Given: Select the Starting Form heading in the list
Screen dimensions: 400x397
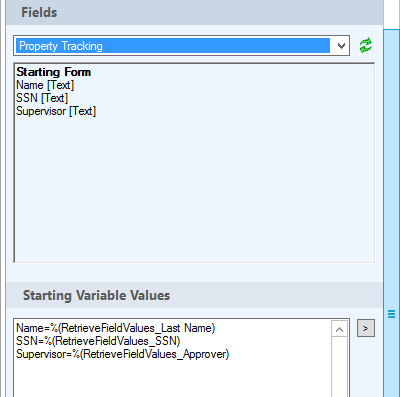Looking at the screenshot, I should click(x=53, y=72).
